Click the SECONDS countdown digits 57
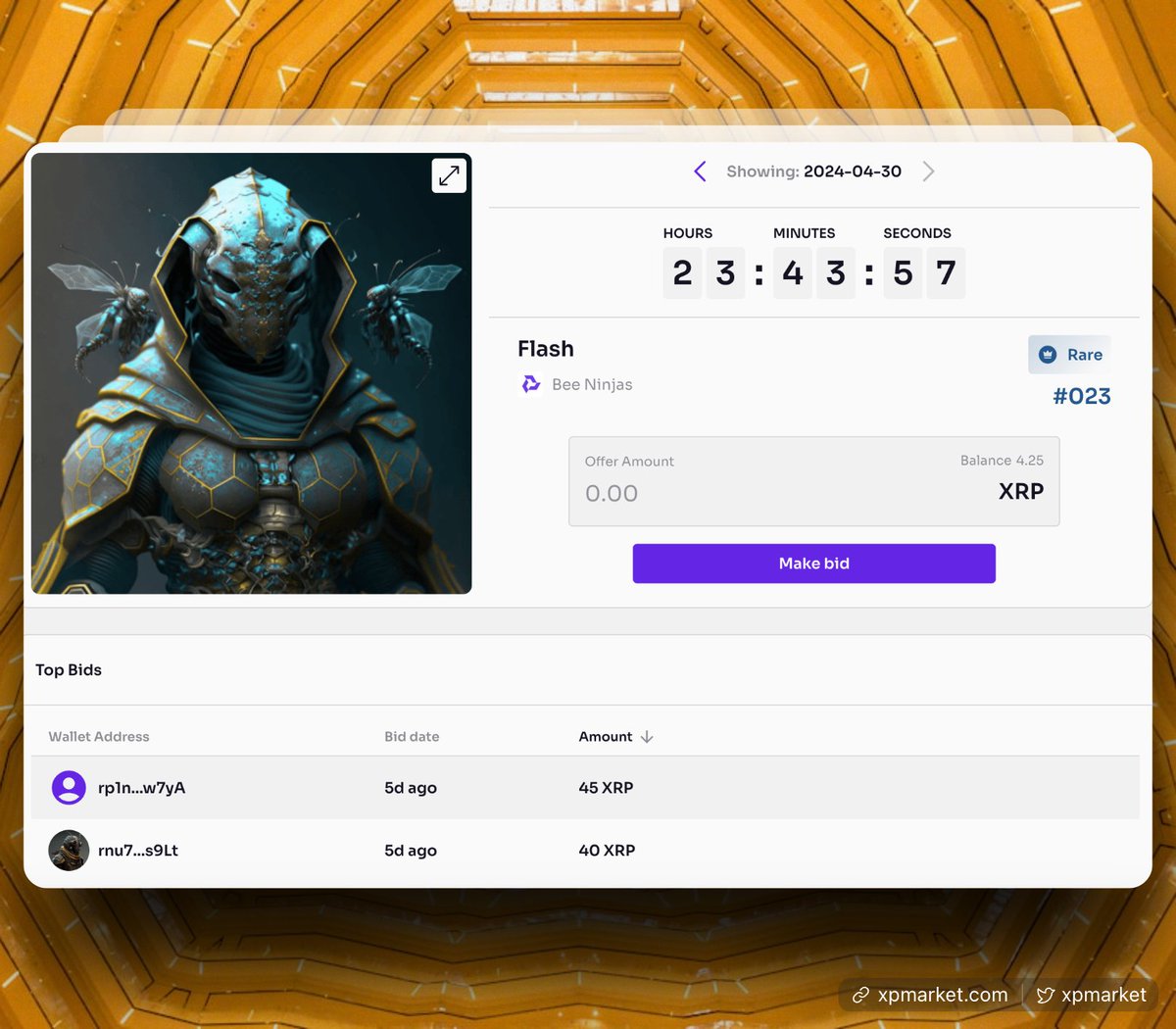This screenshot has width=1176, height=1029. point(924,272)
